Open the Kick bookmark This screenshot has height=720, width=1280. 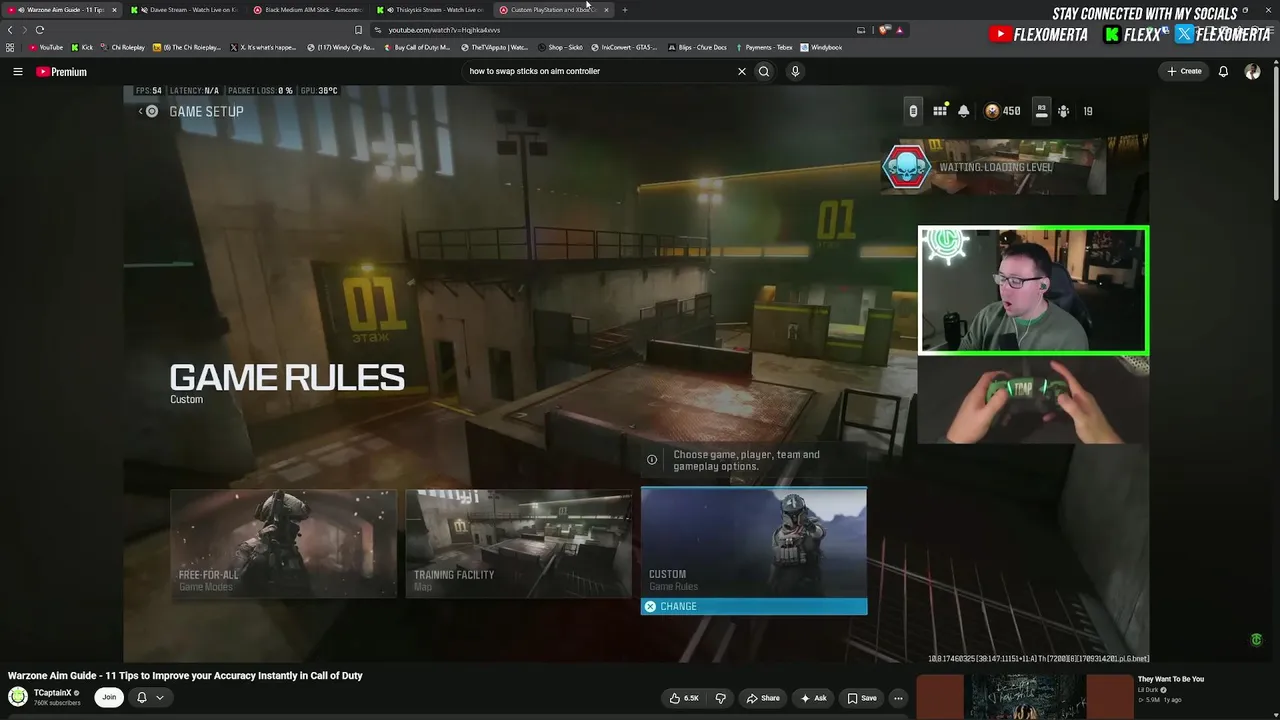(82, 48)
